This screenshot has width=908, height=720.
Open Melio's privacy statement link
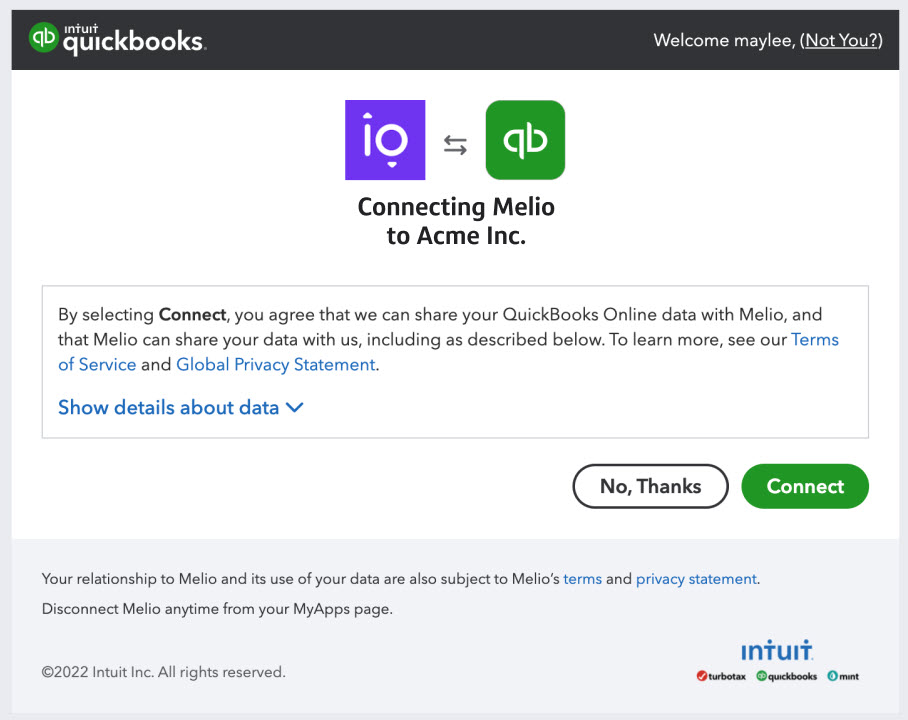(x=696, y=578)
